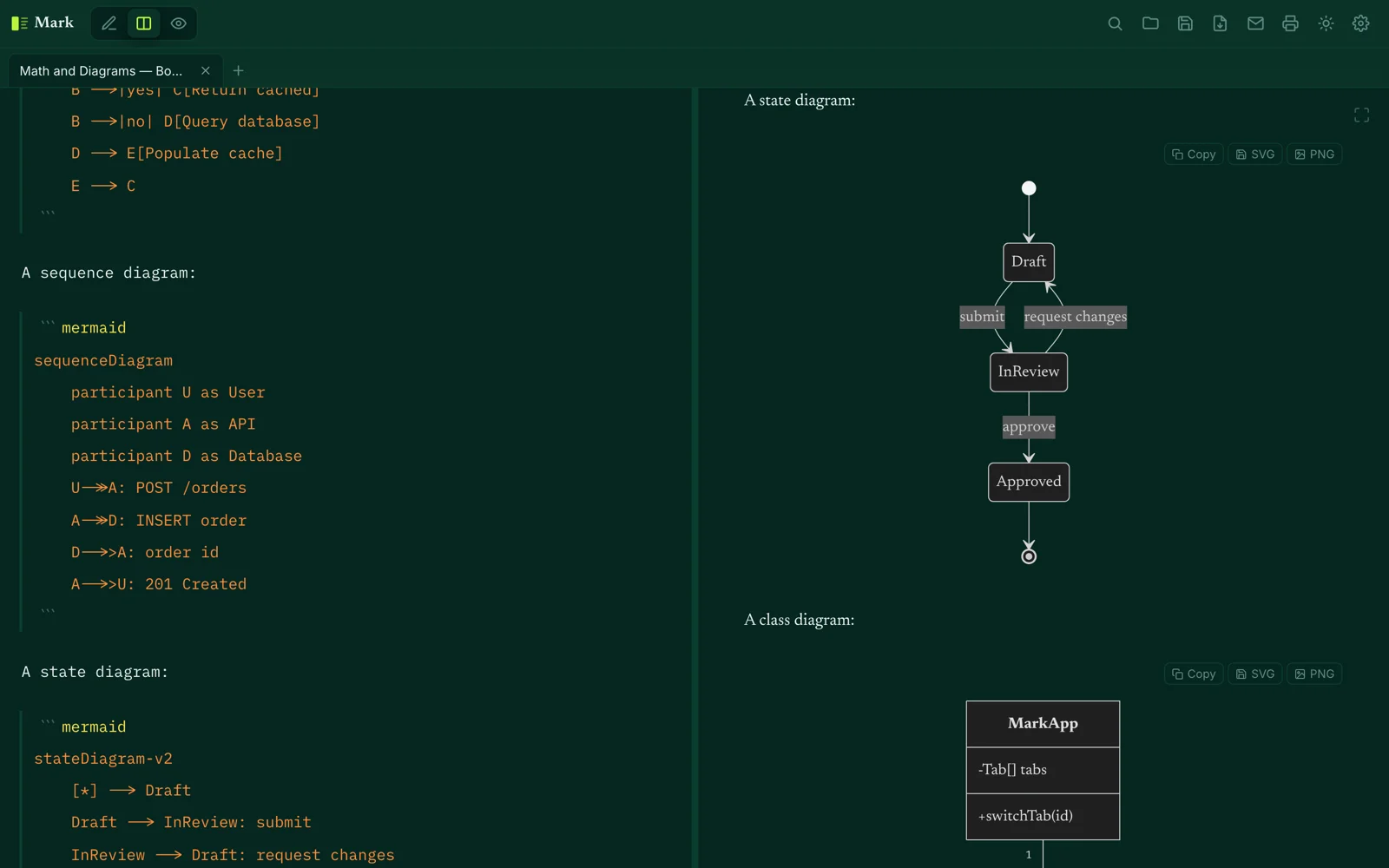The height and width of the screenshot is (868, 1389).
Task: Close the Math and Diagrams tab
Action: 206,71
